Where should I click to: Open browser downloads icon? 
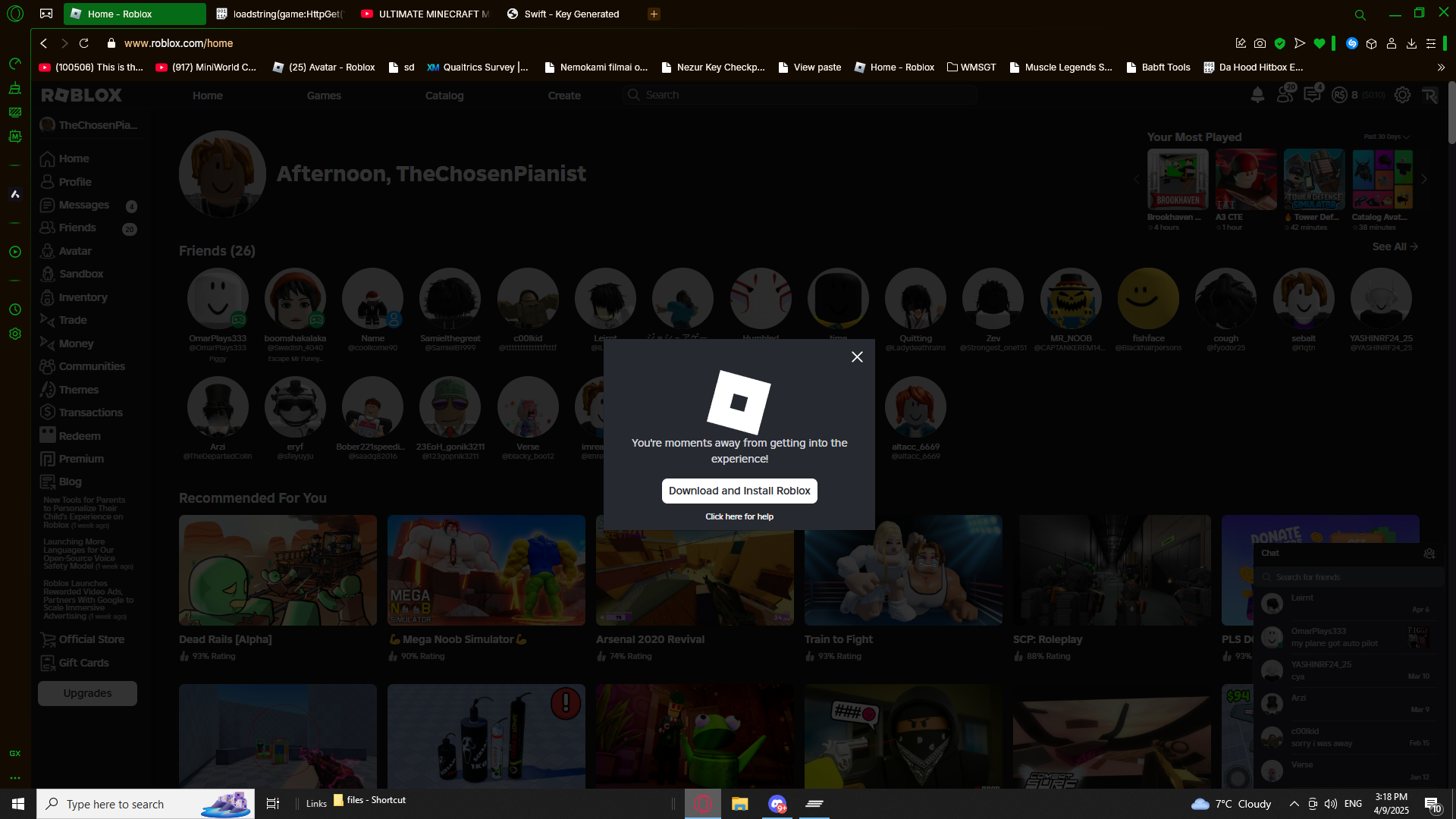coord(1411,43)
